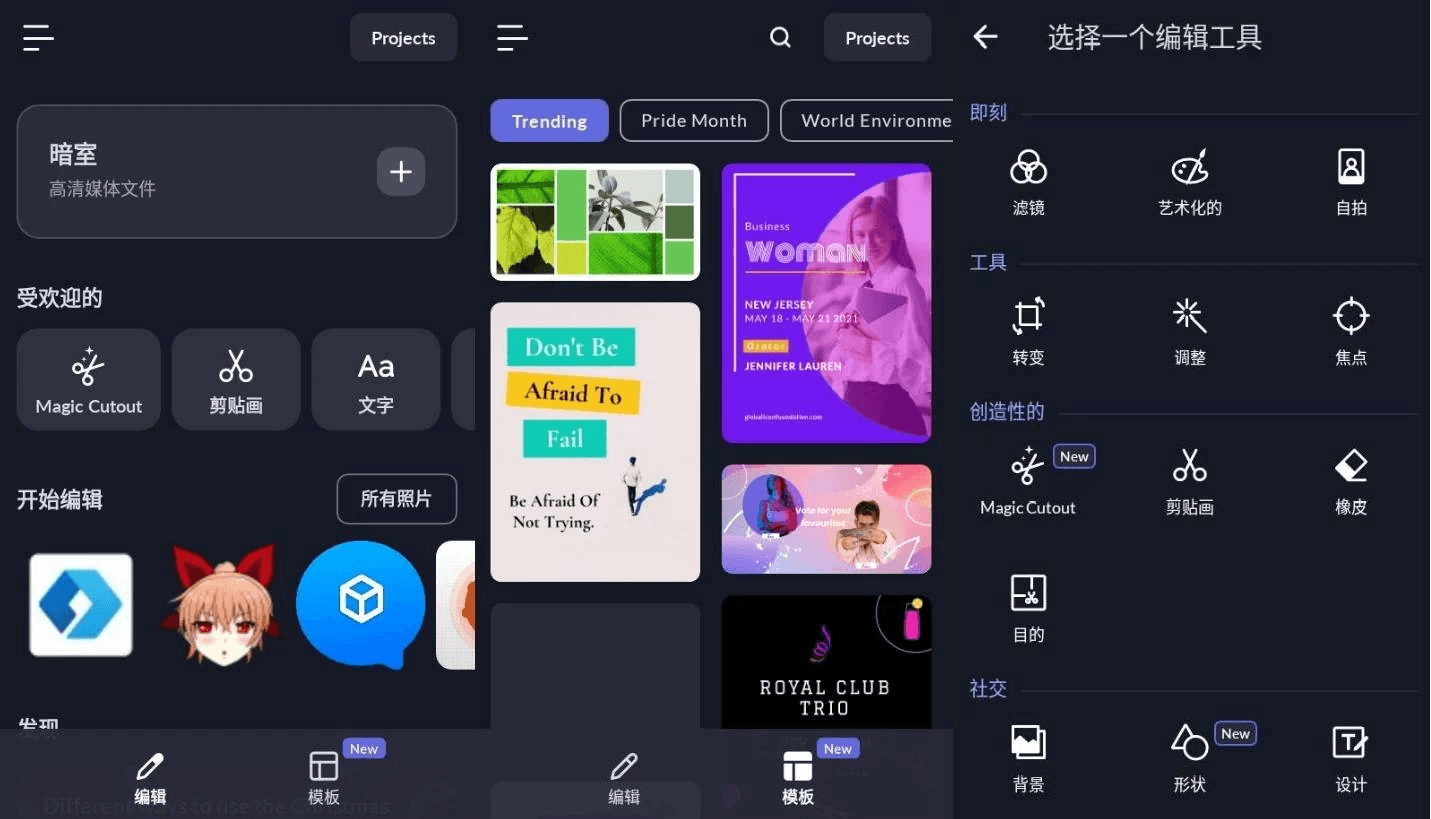This screenshot has width=1431, height=819.
Task: Click the Projects button
Action: 403,37
